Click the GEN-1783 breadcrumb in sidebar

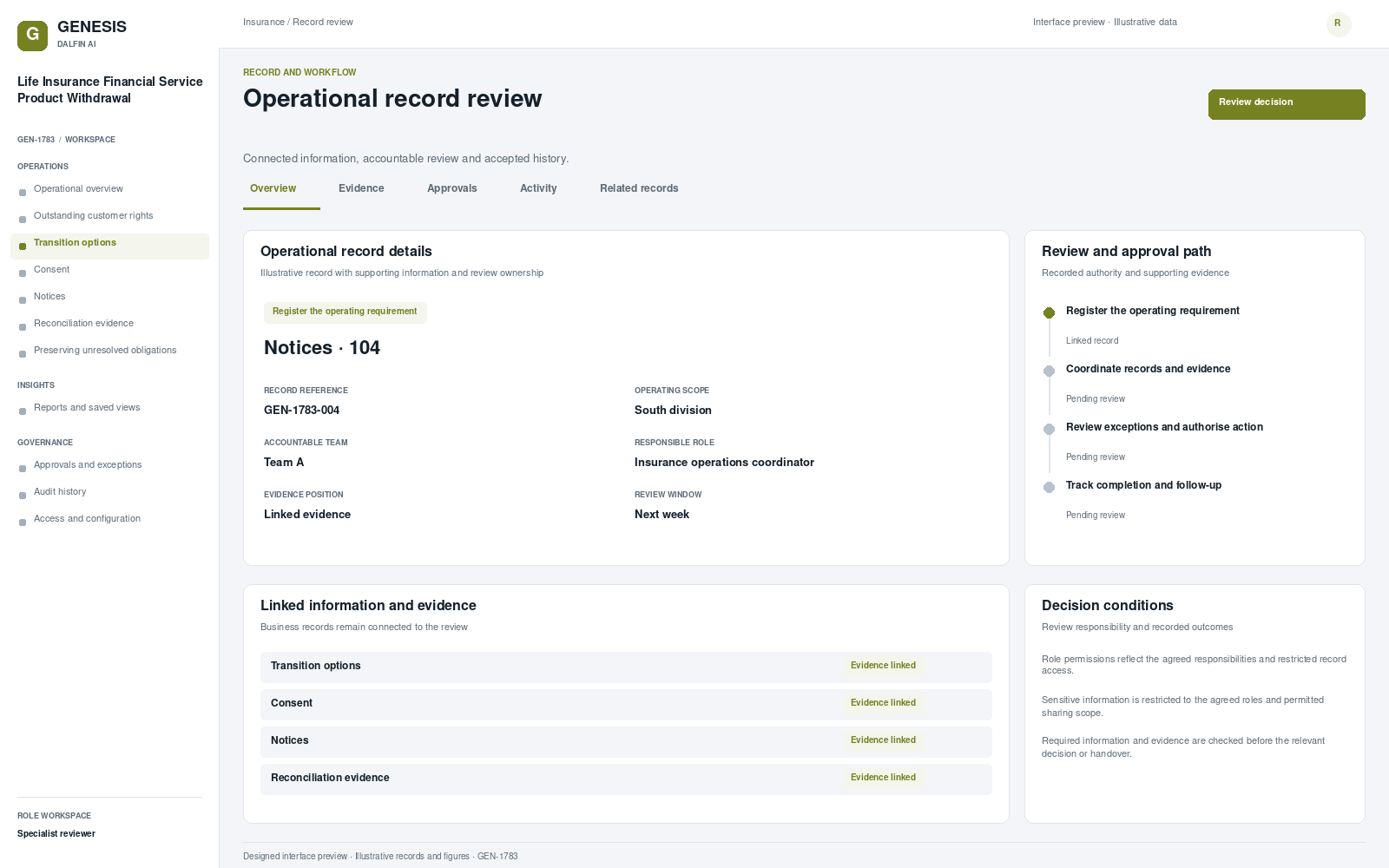(36, 140)
